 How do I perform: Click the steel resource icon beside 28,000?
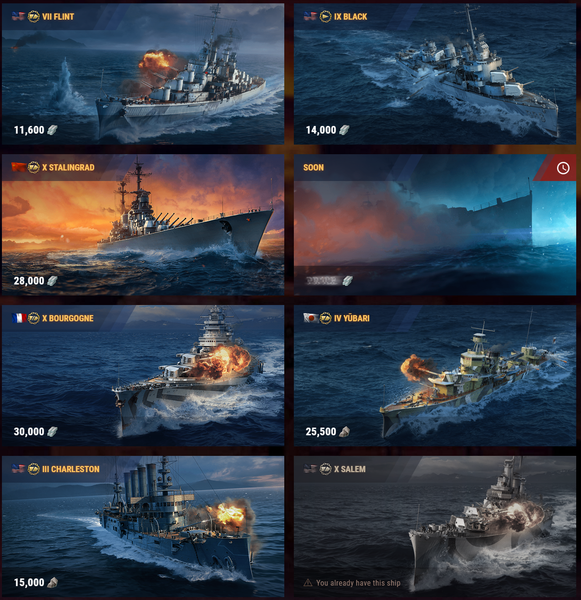[52, 281]
